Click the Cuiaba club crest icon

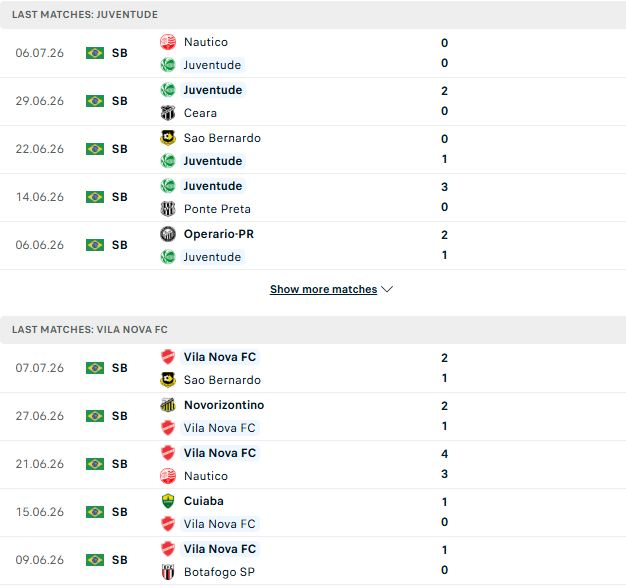(168, 501)
